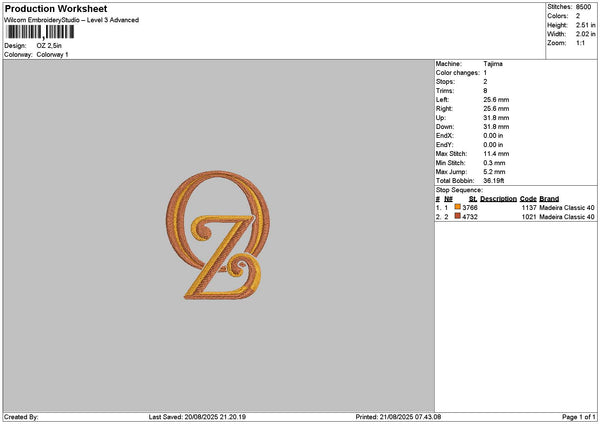Click the Max Stitch value '11.4 mm'

point(496,154)
